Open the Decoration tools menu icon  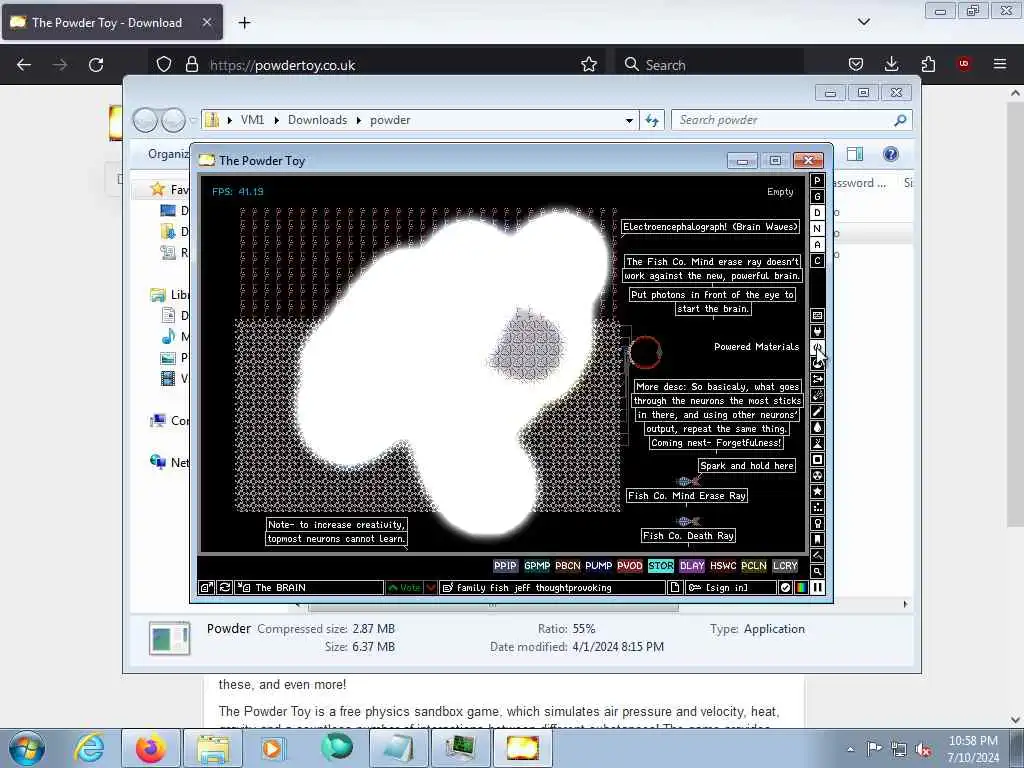click(x=817, y=556)
